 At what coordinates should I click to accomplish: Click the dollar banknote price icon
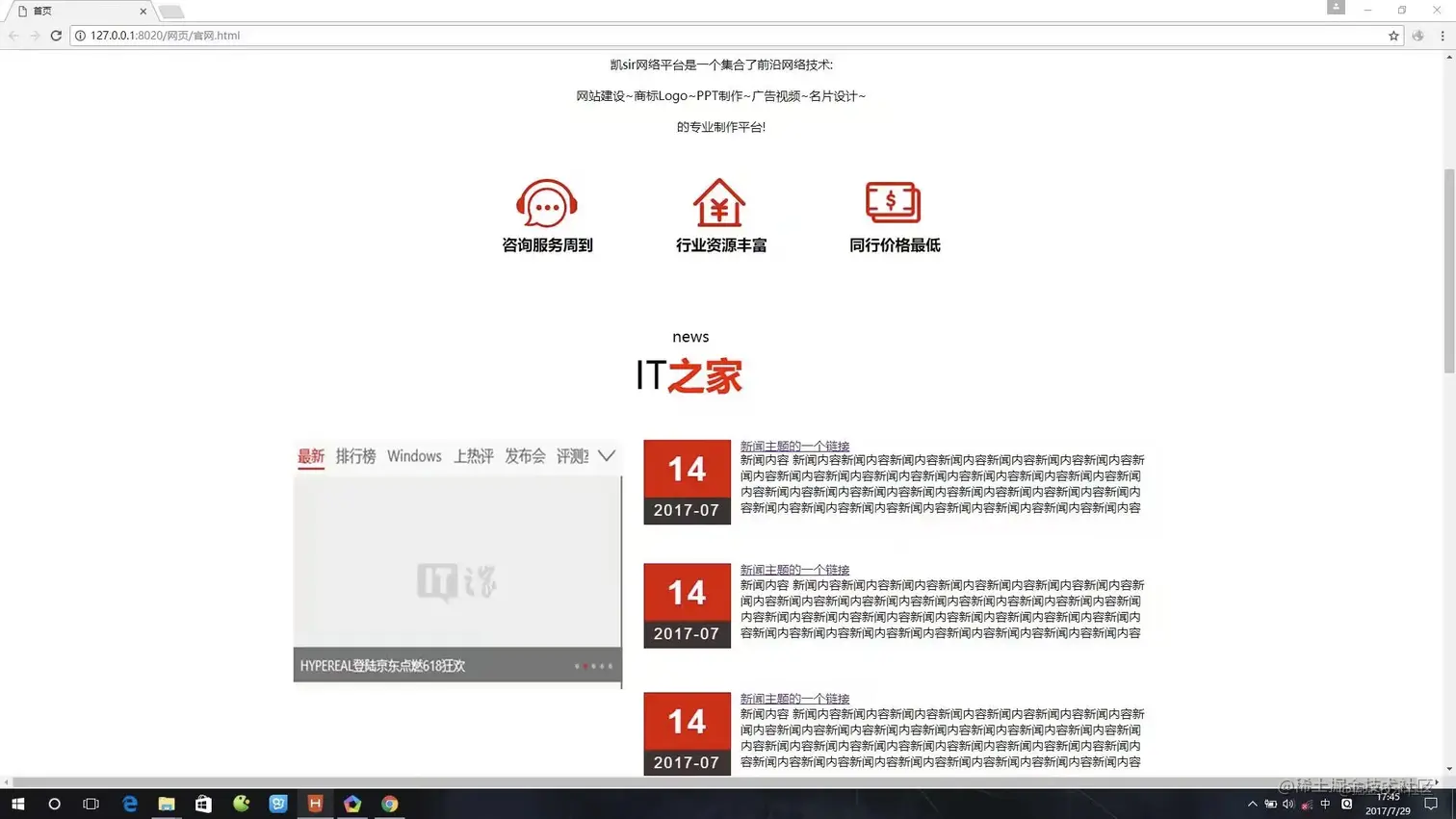[x=893, y=202]
